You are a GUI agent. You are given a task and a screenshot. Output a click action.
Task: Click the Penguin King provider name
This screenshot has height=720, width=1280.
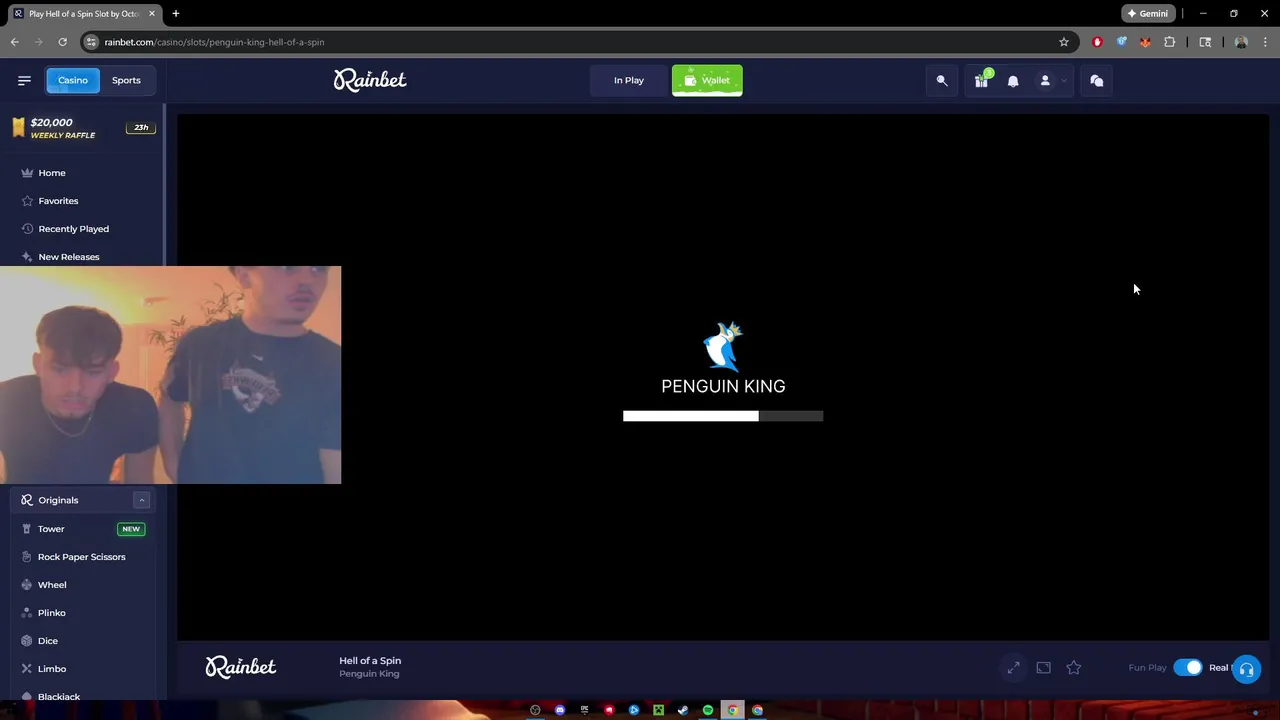click(x=369, y=674)
